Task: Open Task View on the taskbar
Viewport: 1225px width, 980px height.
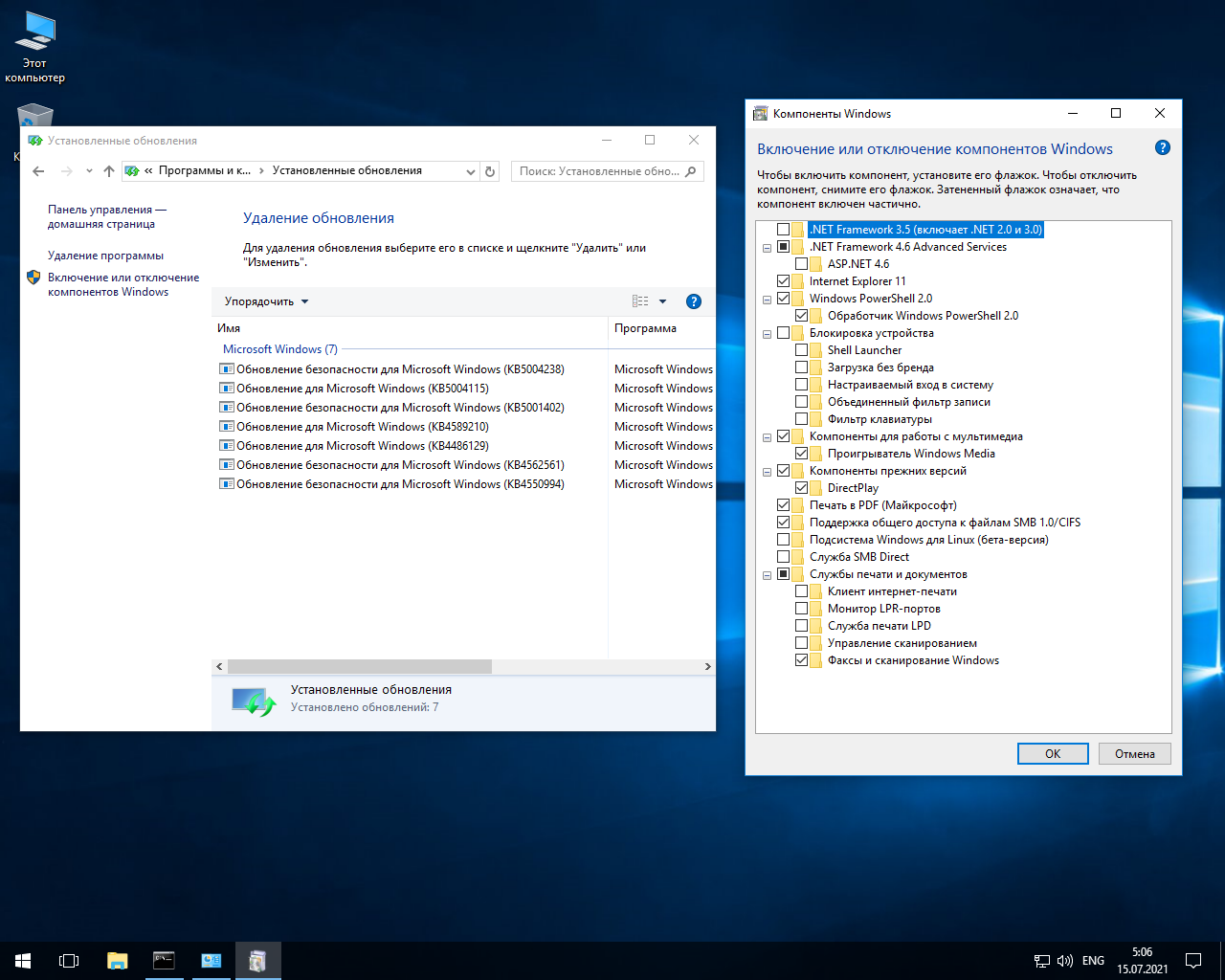Action: click(69, 961)
